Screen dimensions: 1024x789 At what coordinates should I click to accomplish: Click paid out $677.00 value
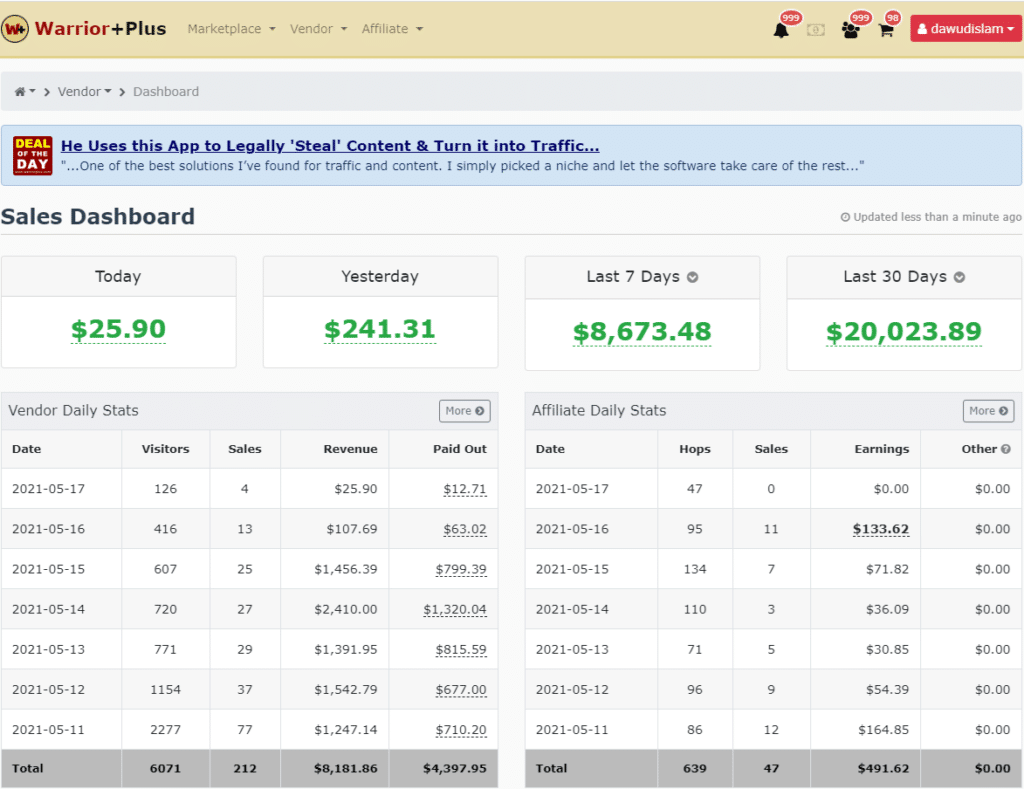coord(461,690)
